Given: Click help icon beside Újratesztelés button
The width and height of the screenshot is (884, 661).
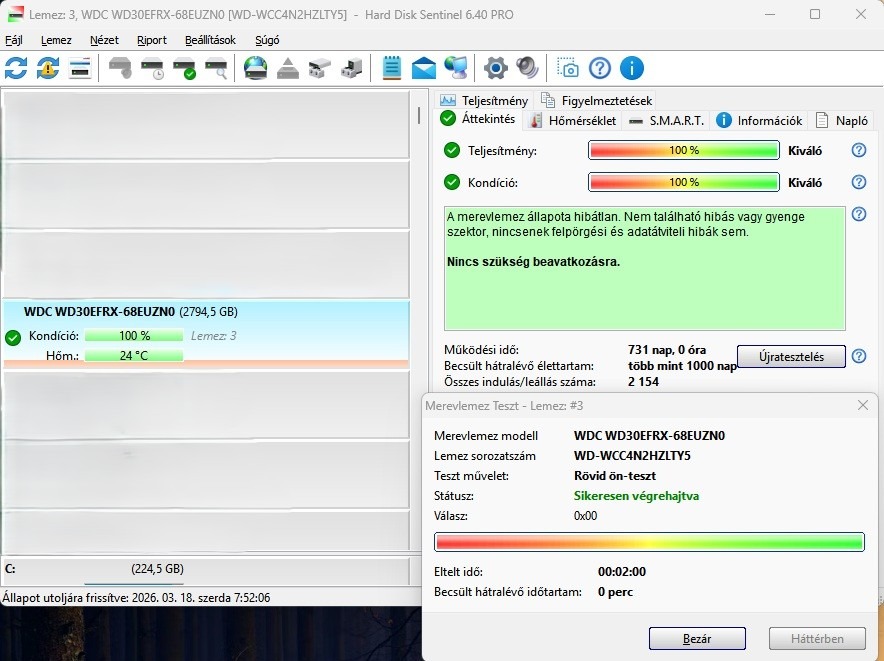Looking at the screenshot, I should pyautogui.click(x=859, y=356).
